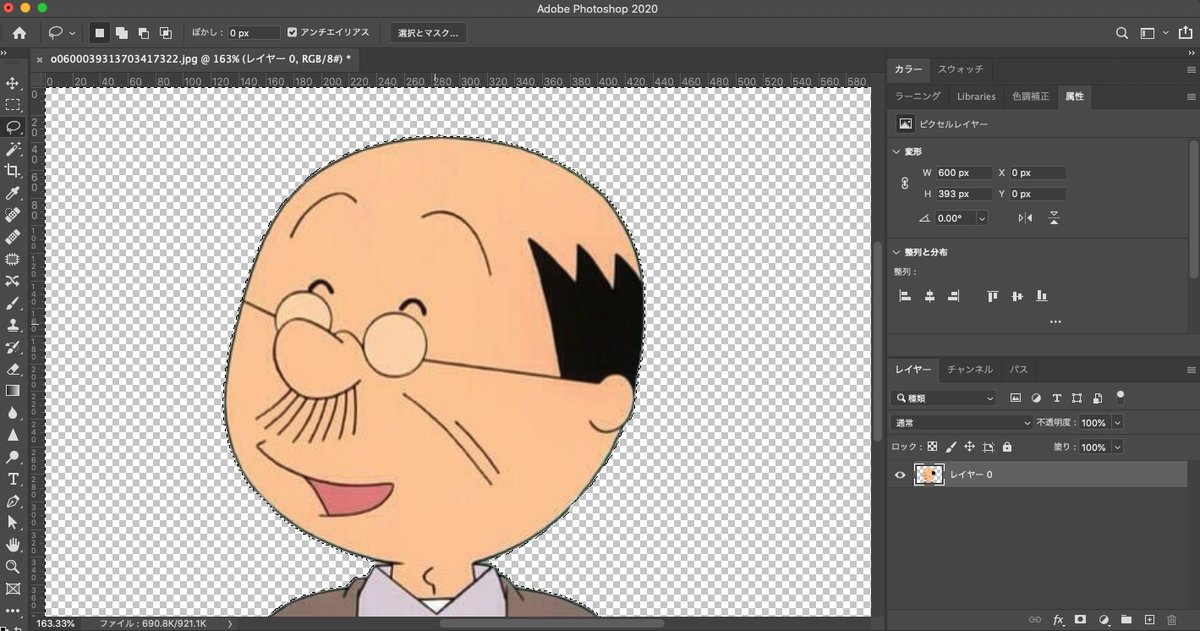The image size is (1200, 631).
Task: Open the 塗り fill dropdown arrow
Action: pos(1117,447)
